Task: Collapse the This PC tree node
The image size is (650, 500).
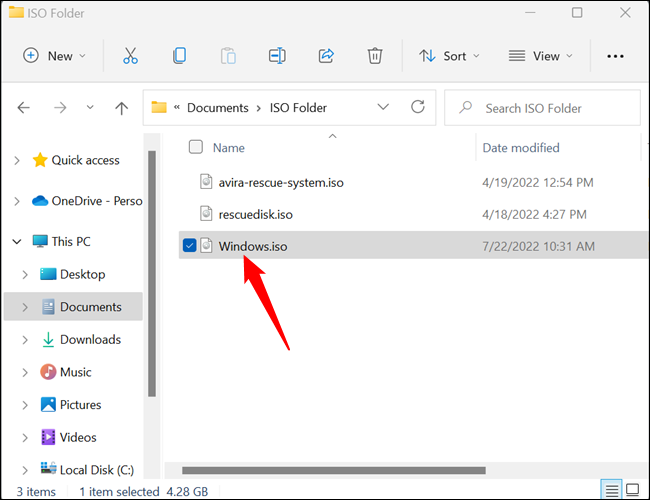Action: click(17, 241)
